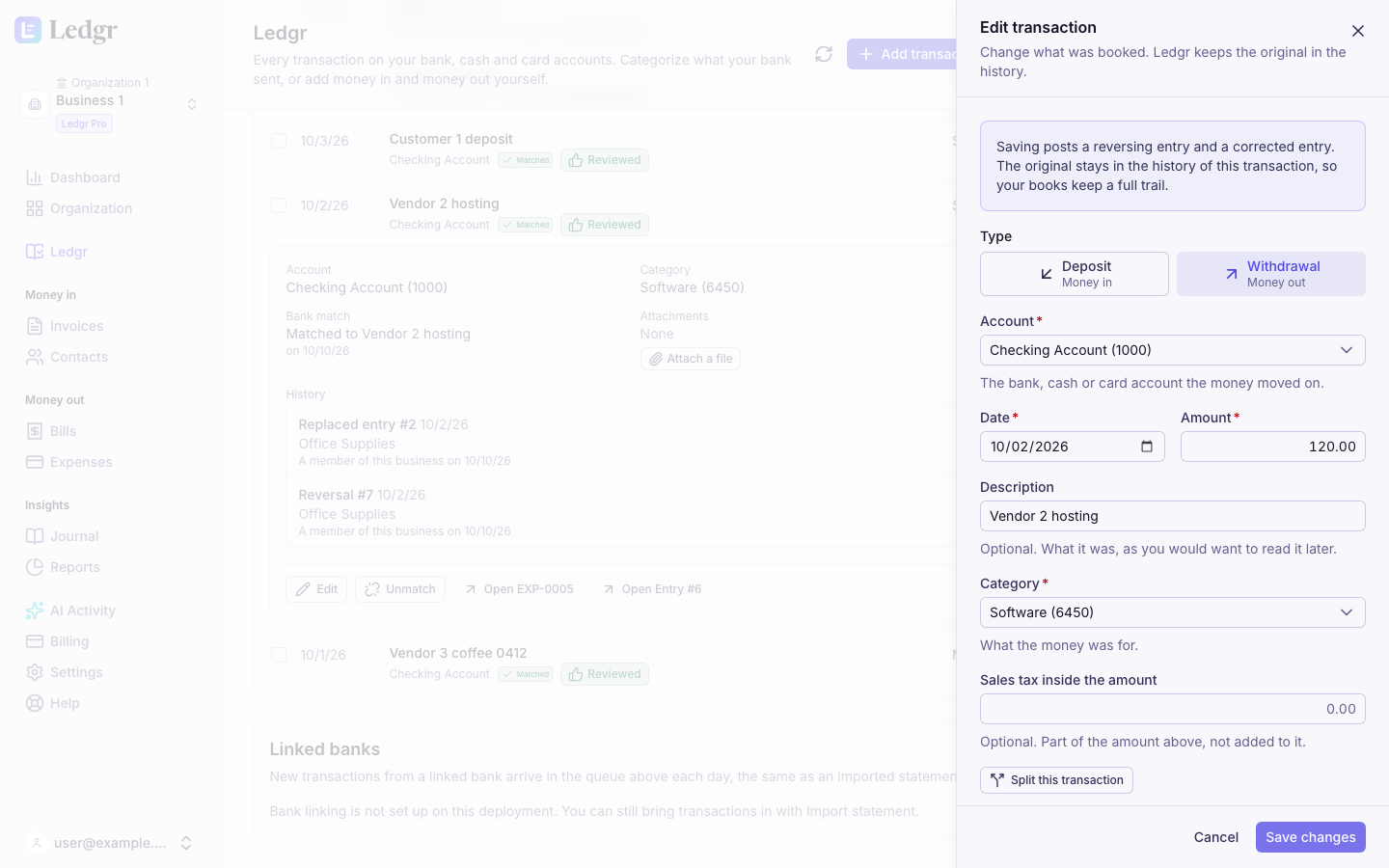The width and height of the screenshot is (1389, 868).
Task: Open AI Activity sparkle icon
Action: click(35, 610)
